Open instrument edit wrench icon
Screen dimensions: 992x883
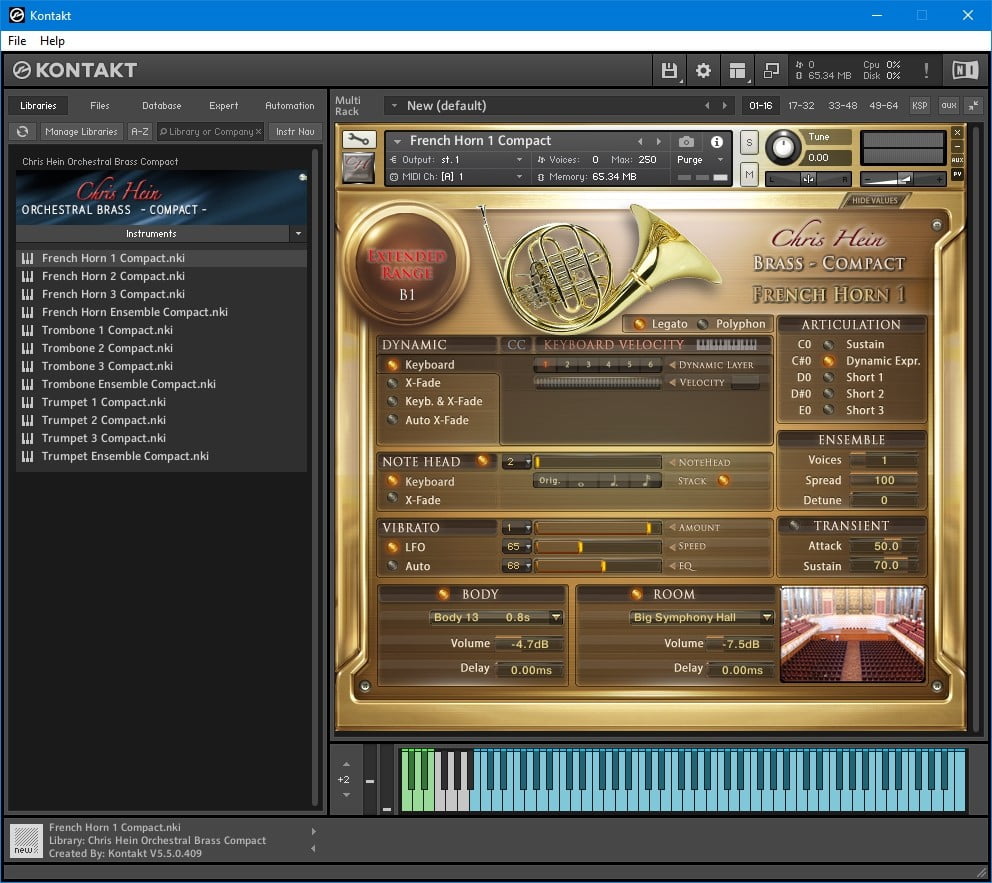tap(359, 140)
